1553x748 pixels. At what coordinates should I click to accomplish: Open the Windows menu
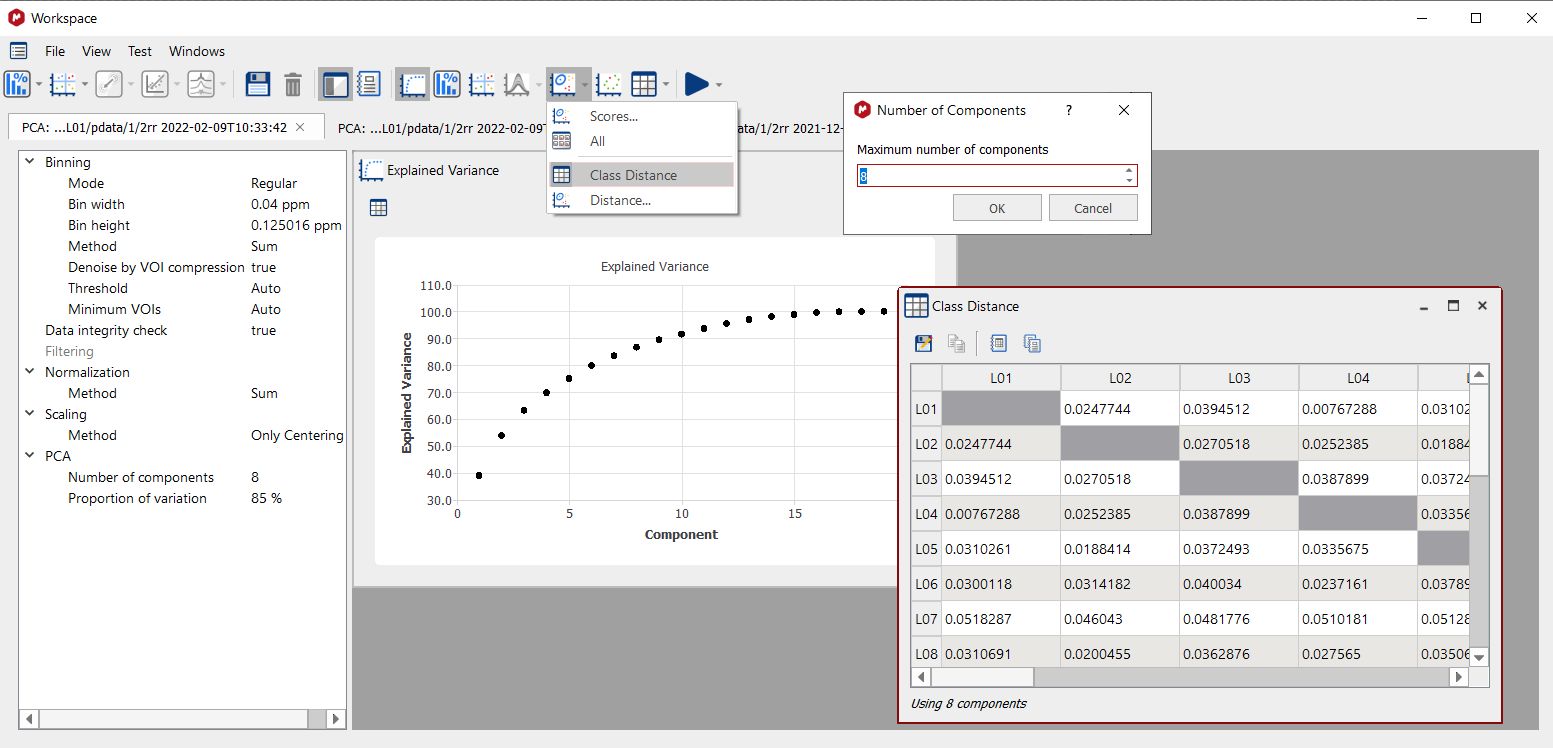[x=197, y=51]
